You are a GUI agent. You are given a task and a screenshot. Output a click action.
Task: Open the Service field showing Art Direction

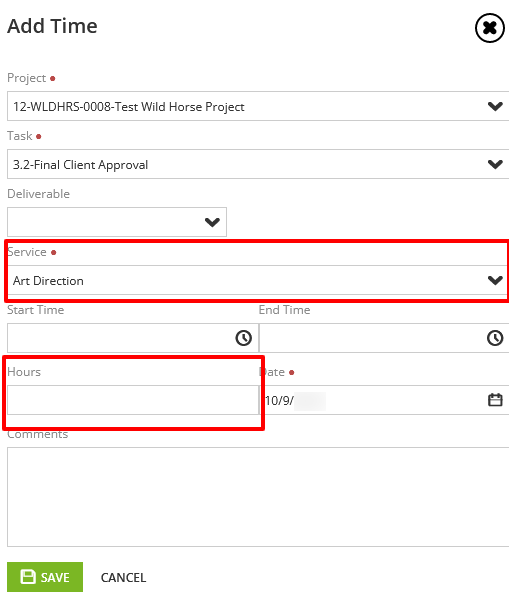click(x=258, y=280)
